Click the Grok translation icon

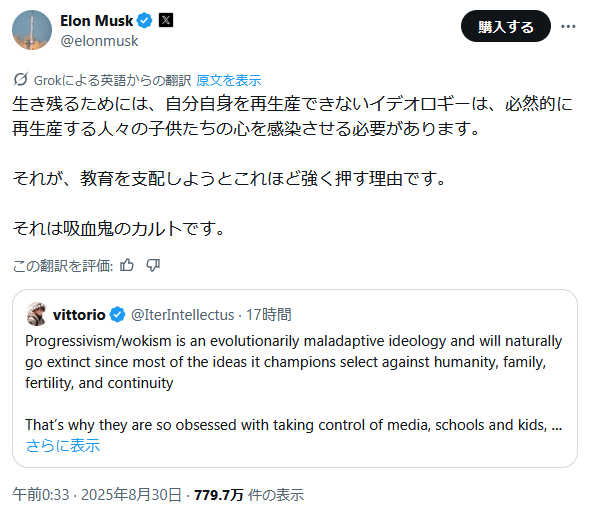pos(21,79)
